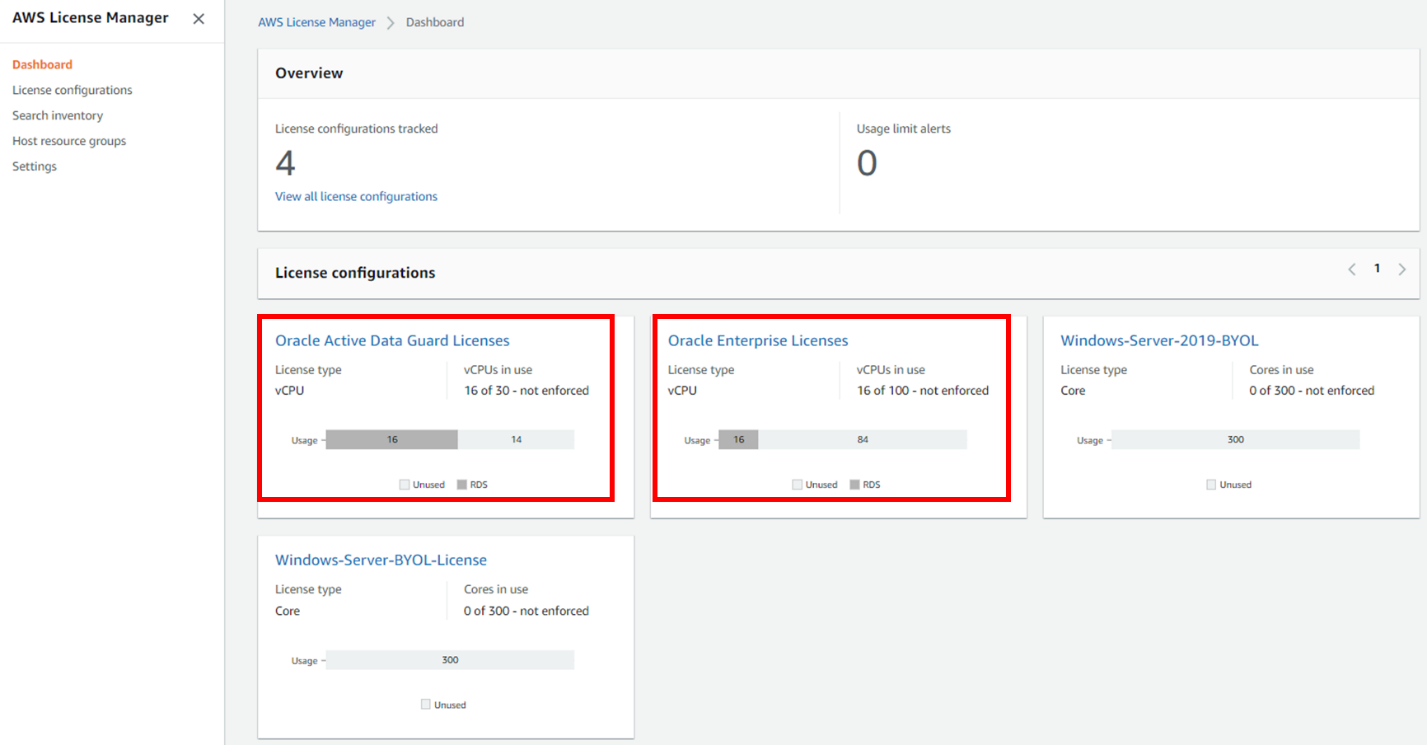The width and height of the screenshot is (1427, 745).
Task: Open Settings in the sidebar
Action: pyautogui.click(x=34, y=166)
